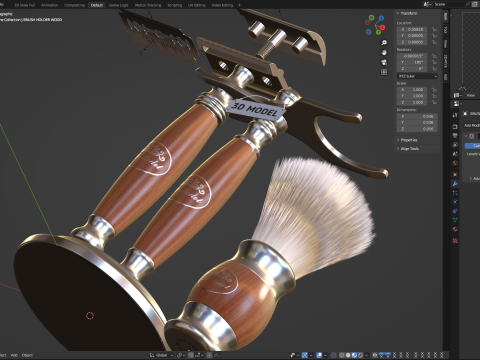Collapse the Transform panel

tap(398, 13)
